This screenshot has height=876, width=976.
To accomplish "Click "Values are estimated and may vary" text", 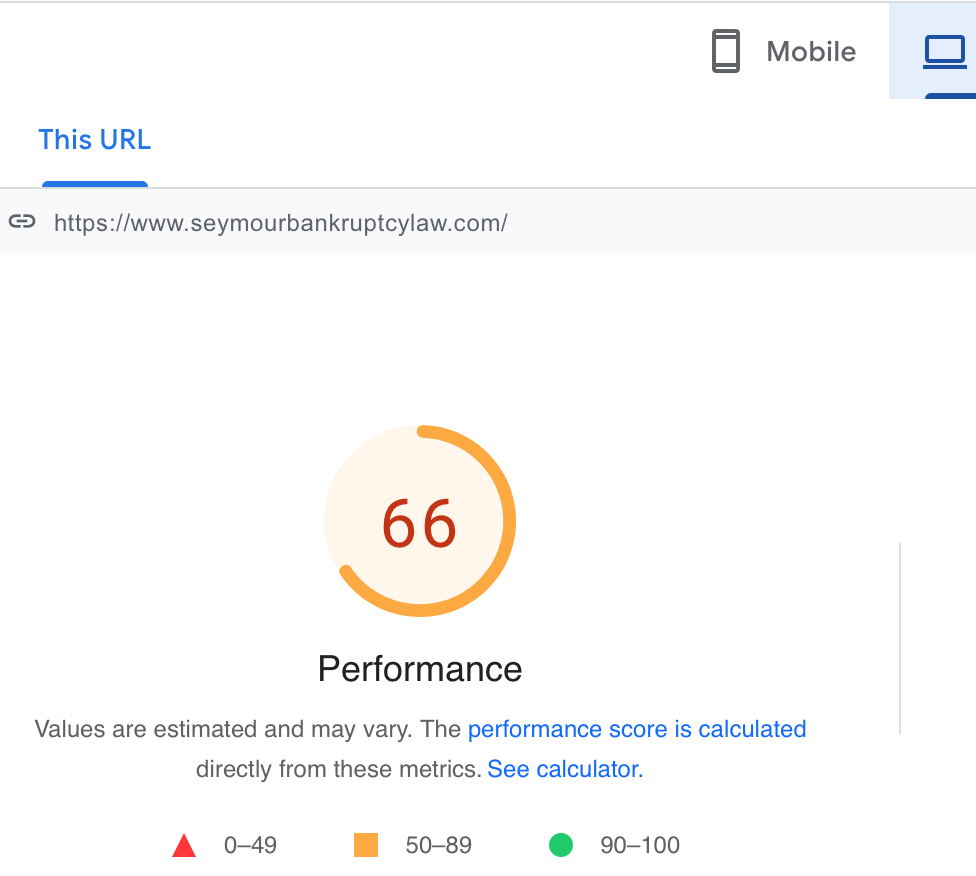I will 222,729.
